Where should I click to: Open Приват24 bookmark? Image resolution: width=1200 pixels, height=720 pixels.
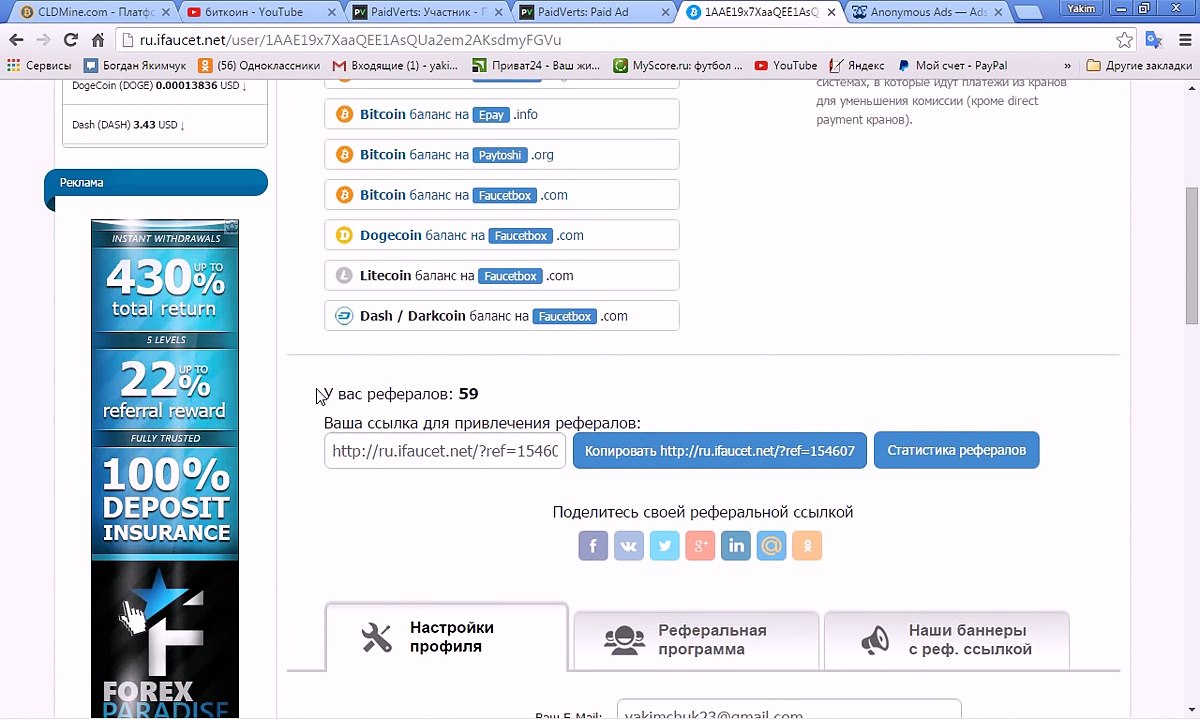(536, 65)
